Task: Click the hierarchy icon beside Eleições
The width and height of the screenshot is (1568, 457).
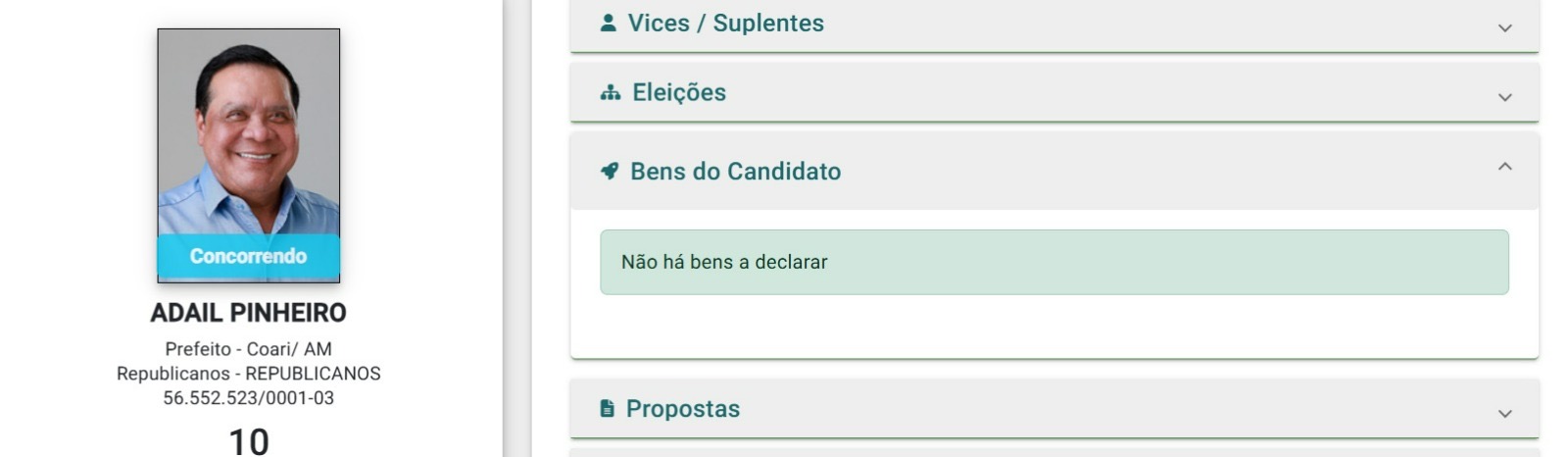Action: click(x=611, y=92)
